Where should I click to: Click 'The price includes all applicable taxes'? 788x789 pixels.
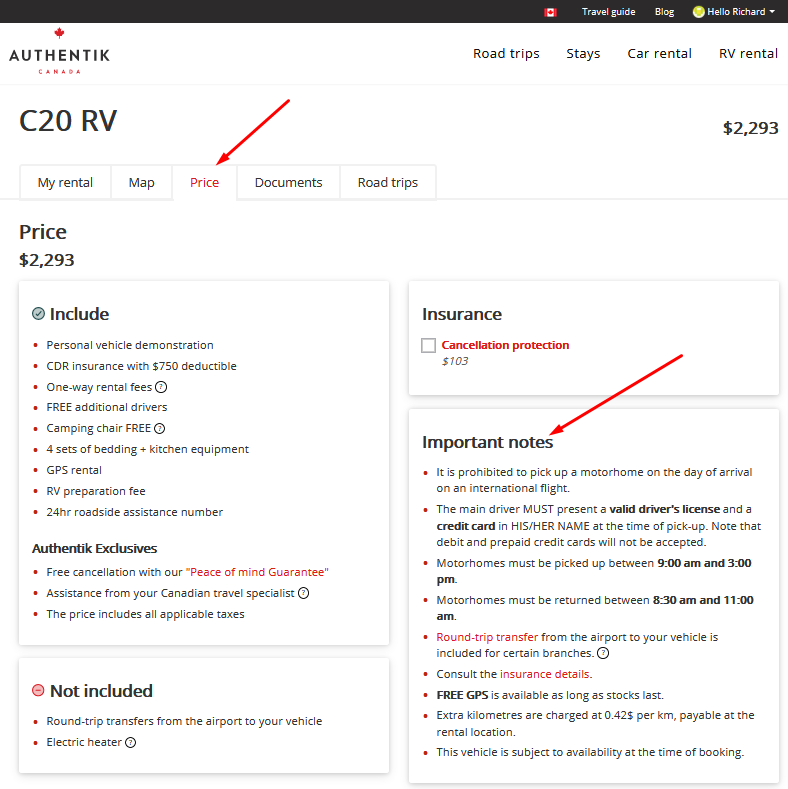click(x=145, y=614)
